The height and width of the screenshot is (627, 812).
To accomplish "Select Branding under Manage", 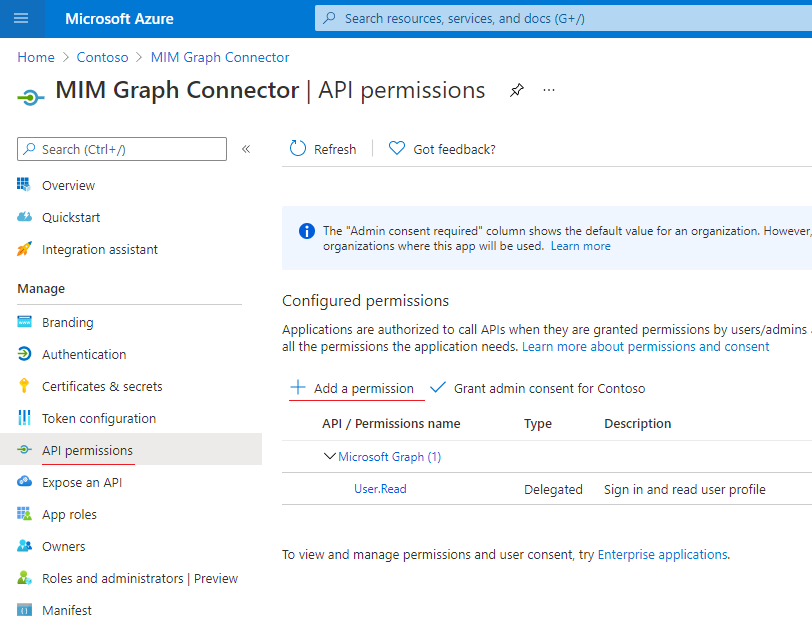I will 67,323.
